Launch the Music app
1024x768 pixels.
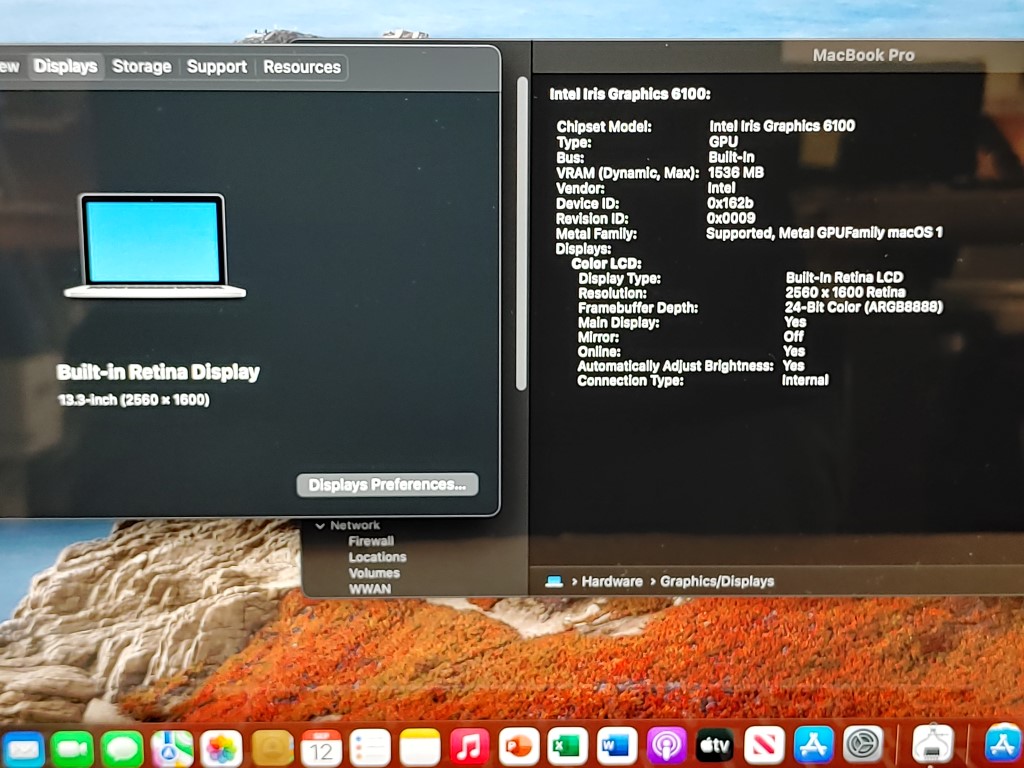coord(469,748)
